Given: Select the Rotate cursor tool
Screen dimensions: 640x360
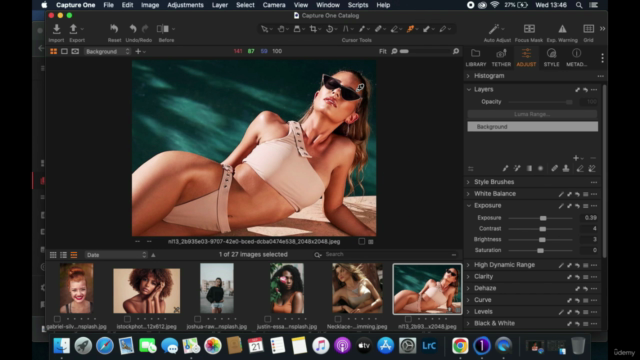Looking at the screenshot, I should [330, 29].
